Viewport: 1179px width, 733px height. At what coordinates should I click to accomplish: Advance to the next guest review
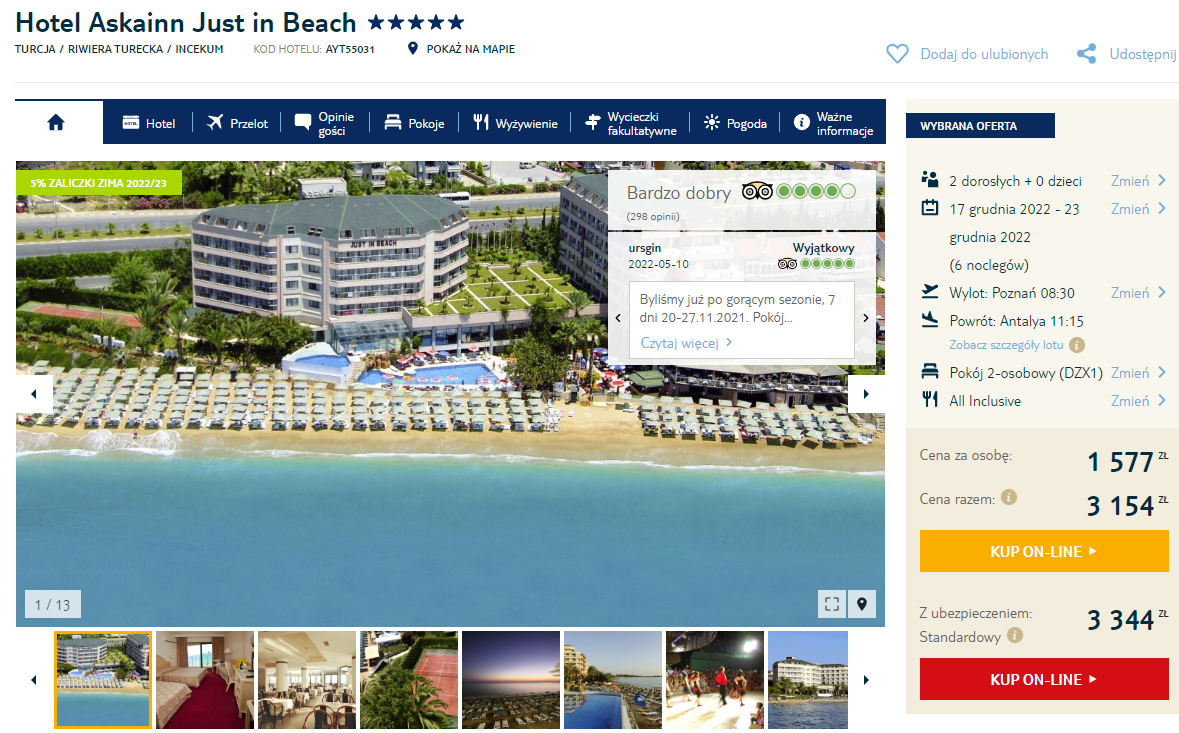[x=865, y=318]
